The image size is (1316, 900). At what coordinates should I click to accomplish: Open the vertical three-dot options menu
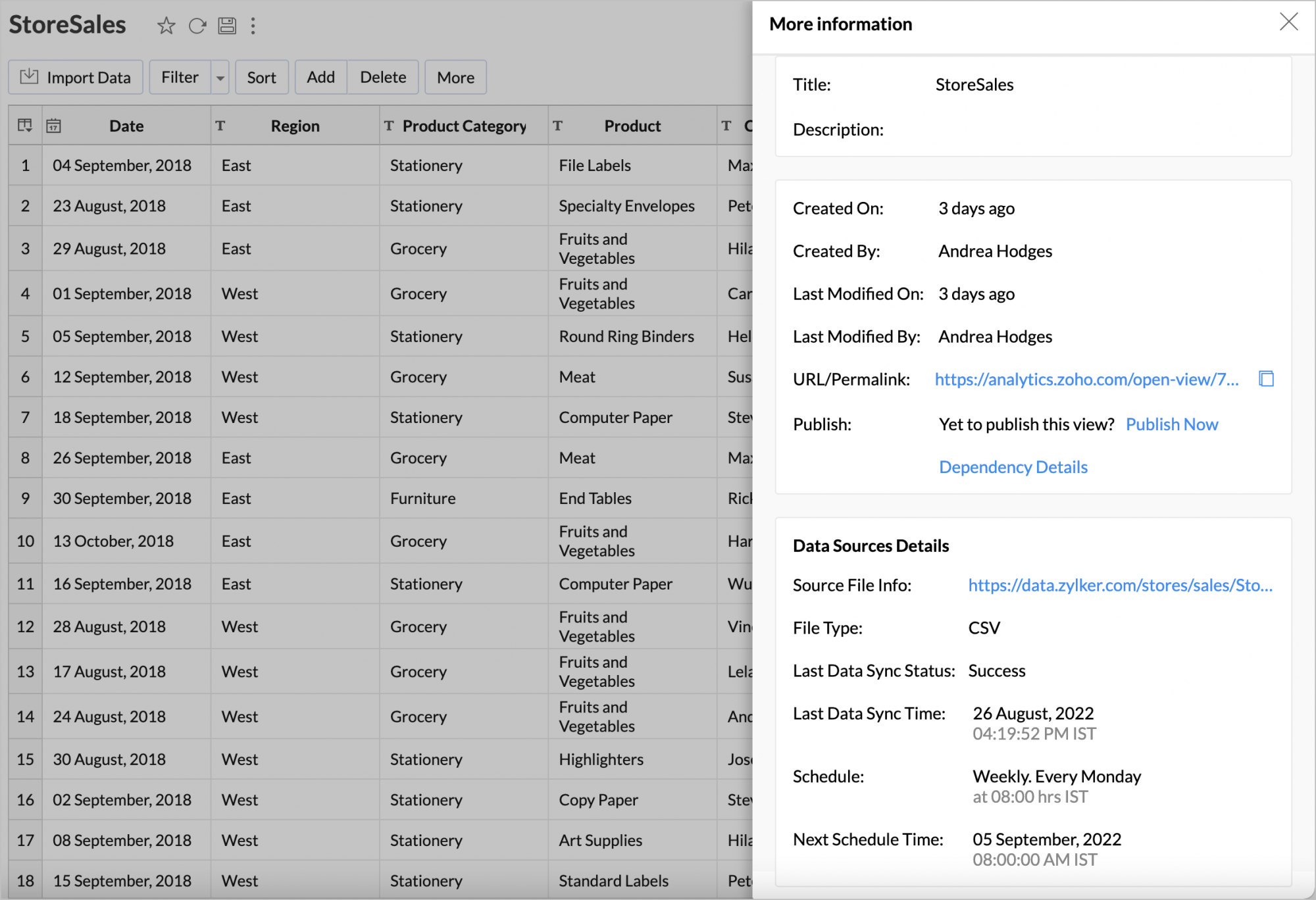[x=253, y=26]
